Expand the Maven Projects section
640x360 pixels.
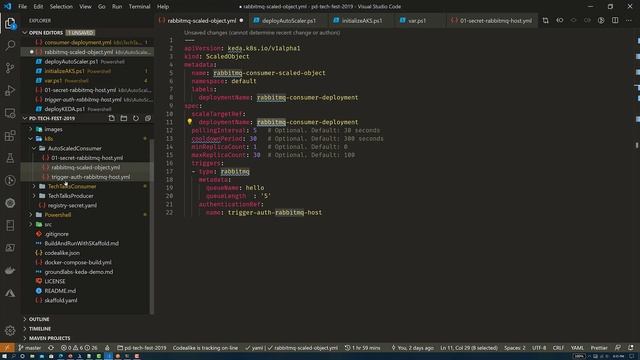[49, 338]
